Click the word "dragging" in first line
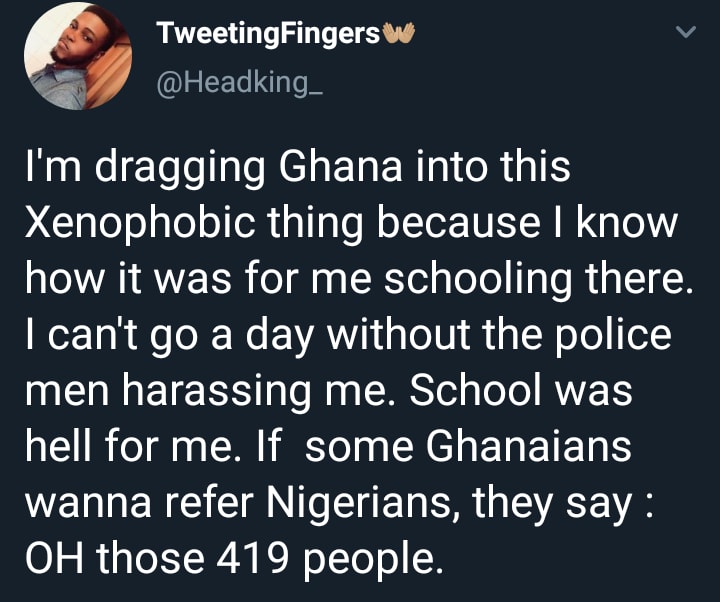This screenshot has height=602, width=720. pos(180,169)
